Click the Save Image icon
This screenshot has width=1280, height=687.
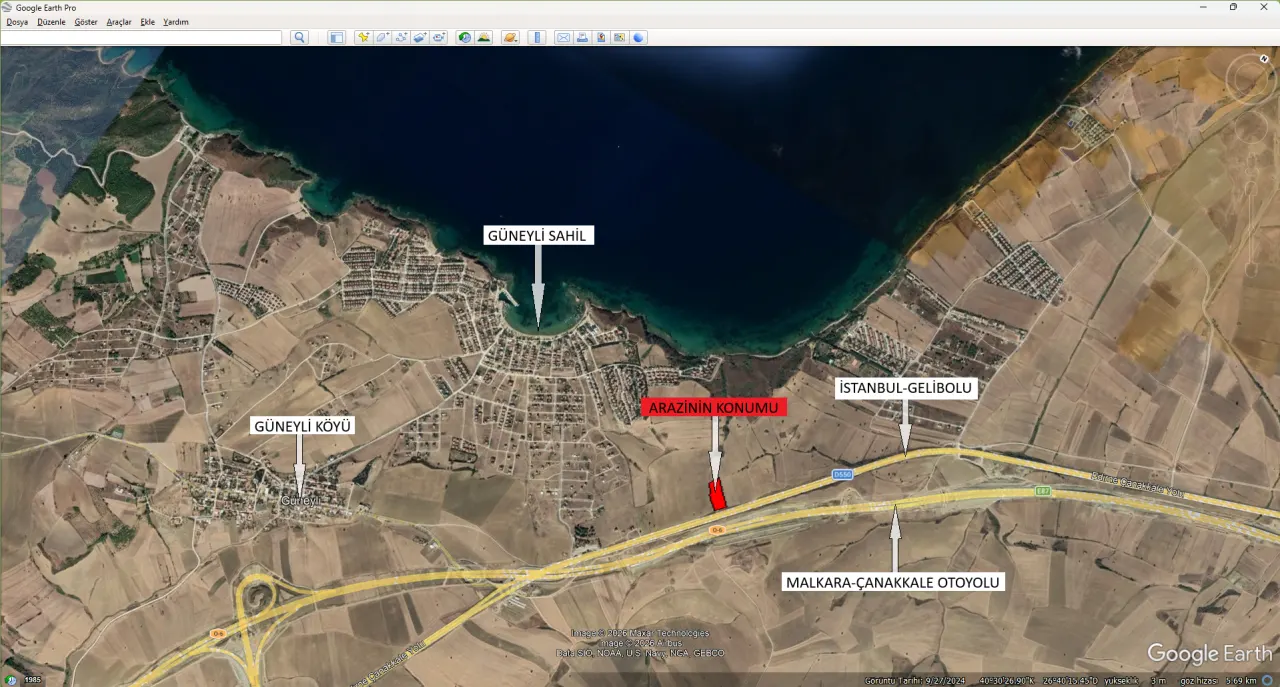pos(601,37)
